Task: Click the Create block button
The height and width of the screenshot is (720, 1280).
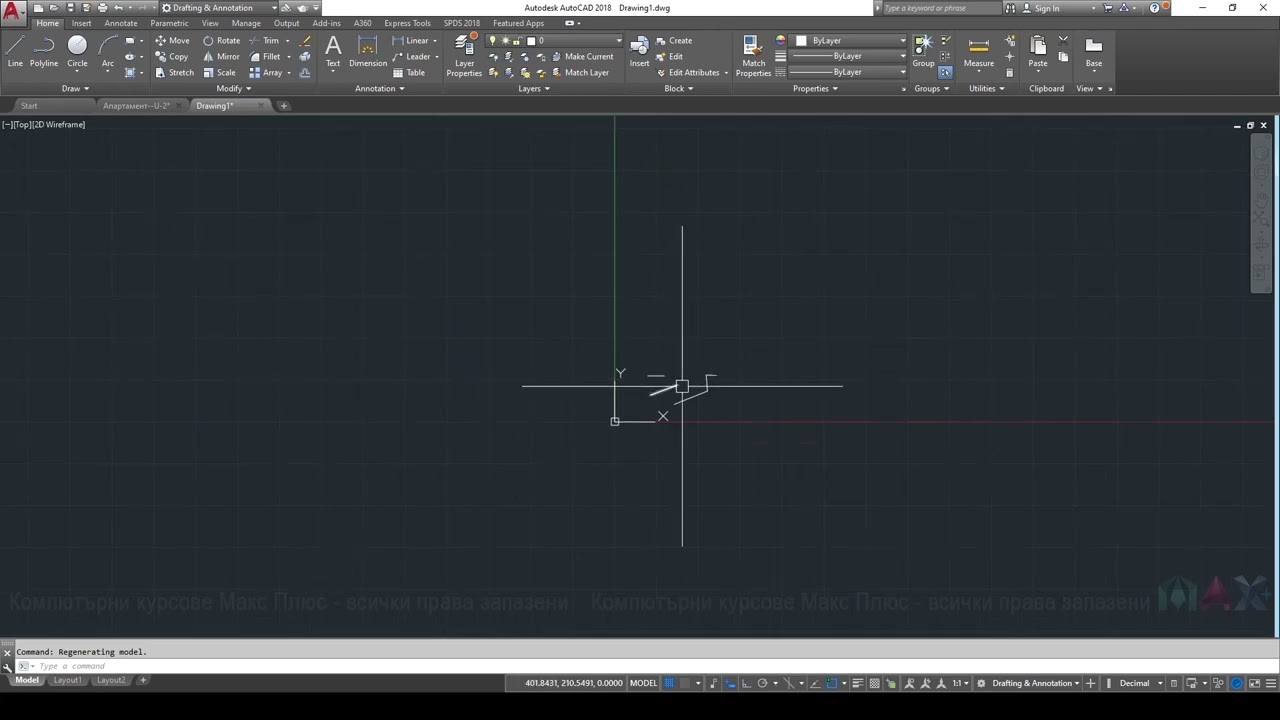Action: point(674,41)
